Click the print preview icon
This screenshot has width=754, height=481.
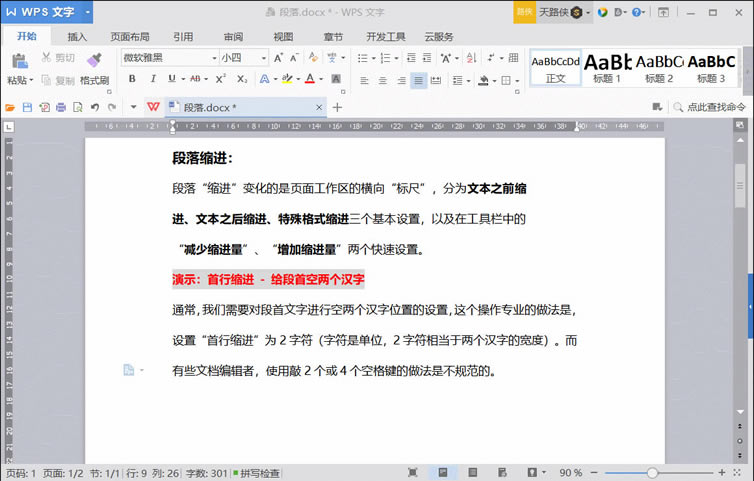pyautogui.click(x=77, y=107)
